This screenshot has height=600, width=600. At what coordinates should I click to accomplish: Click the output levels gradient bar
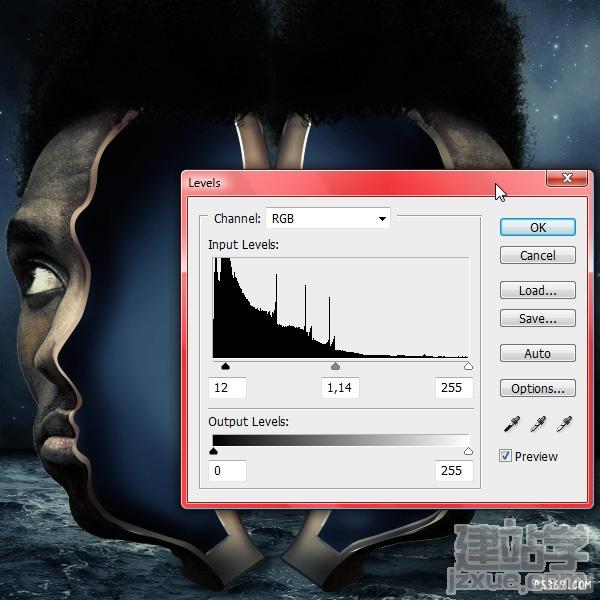point(341,440)
